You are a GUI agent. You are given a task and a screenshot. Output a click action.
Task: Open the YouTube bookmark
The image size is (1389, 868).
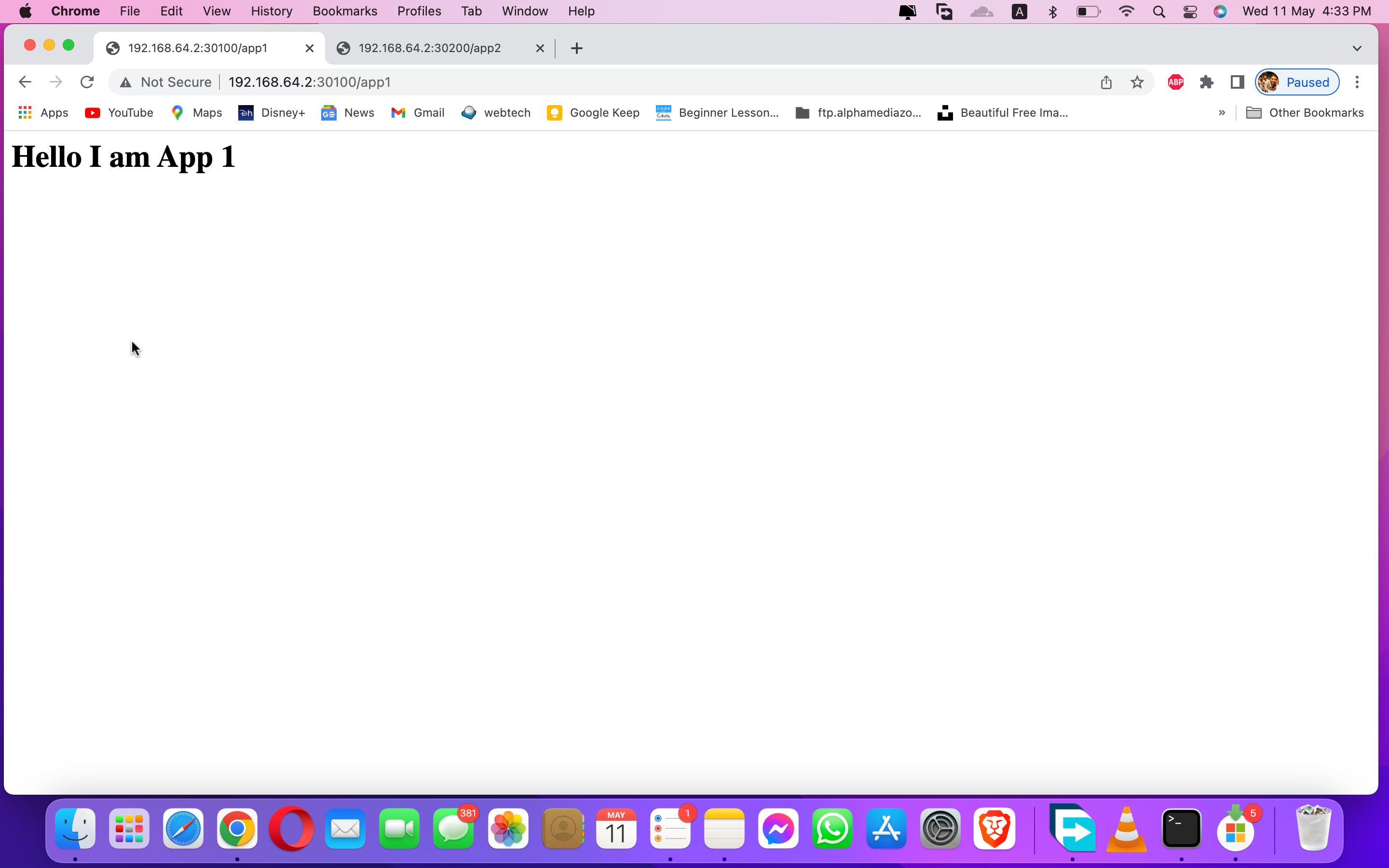pos(119,113)
